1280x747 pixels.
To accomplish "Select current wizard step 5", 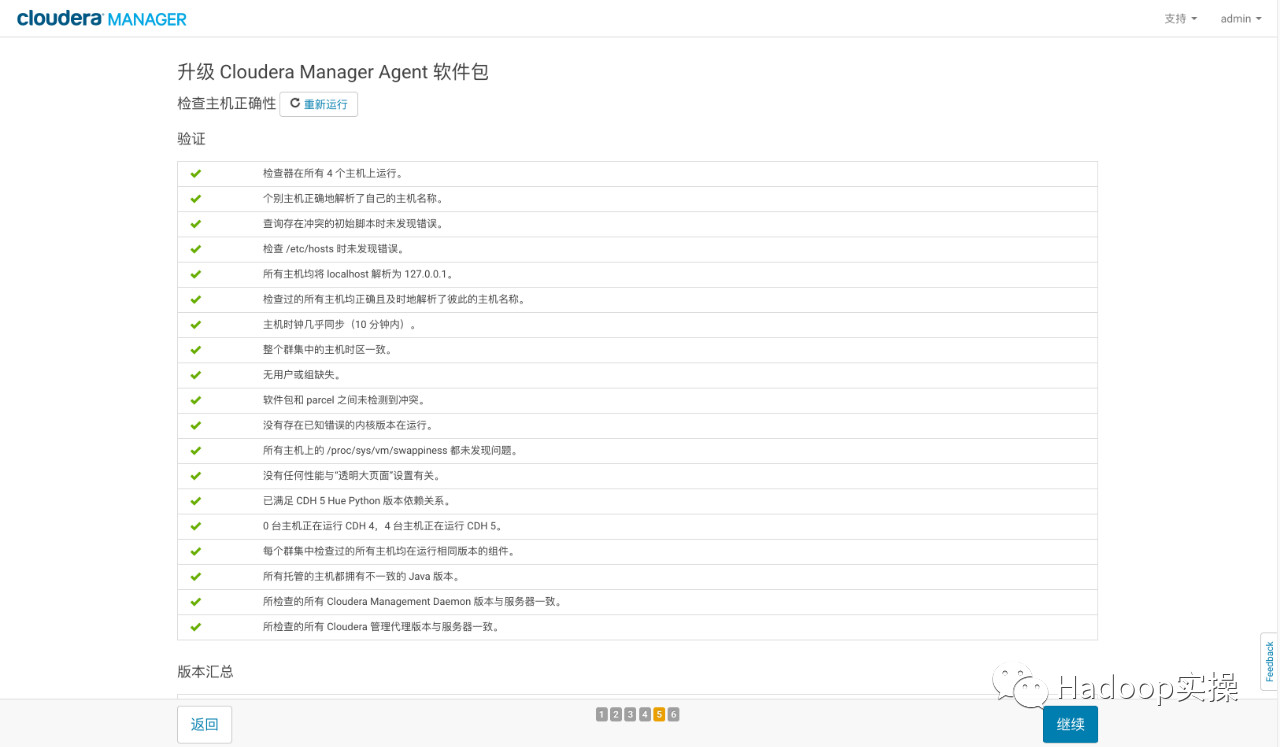I will tap(659, 714).
